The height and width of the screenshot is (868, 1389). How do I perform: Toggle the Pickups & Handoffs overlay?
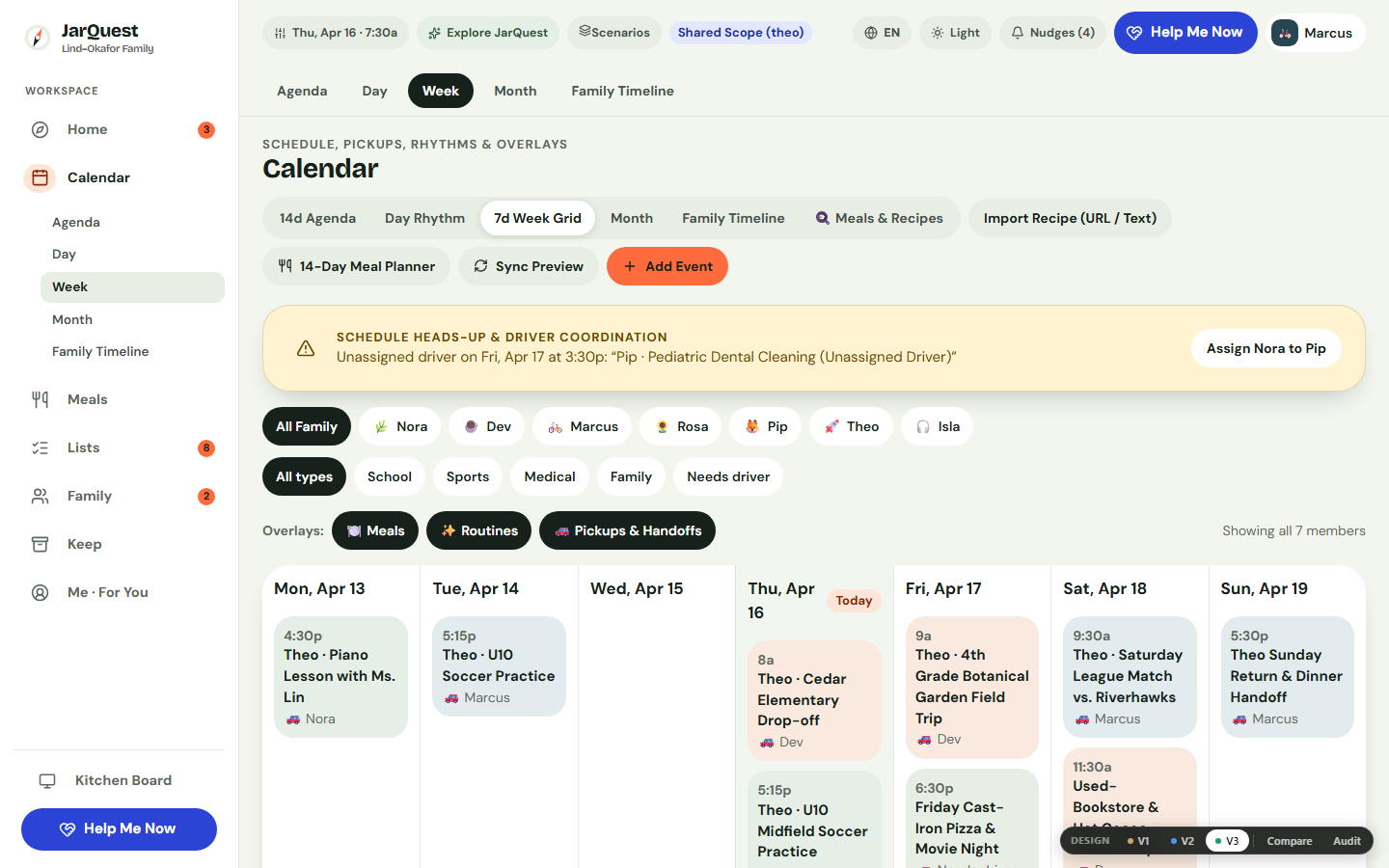click(x=627, y=530)
